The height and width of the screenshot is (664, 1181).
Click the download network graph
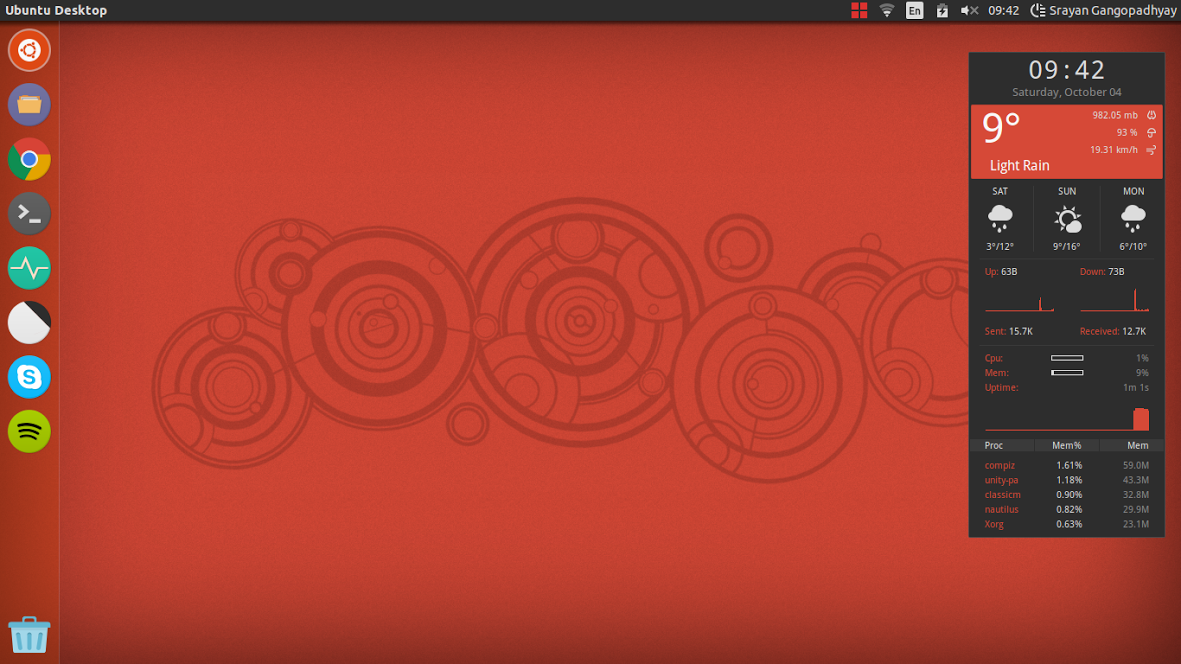pos(1114,301)
